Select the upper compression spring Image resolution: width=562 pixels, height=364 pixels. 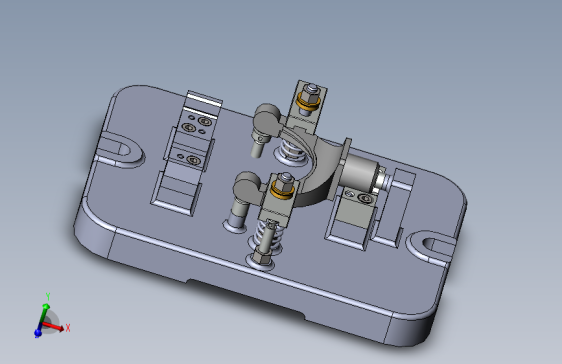pyautogui.click(x=292, y=150)
